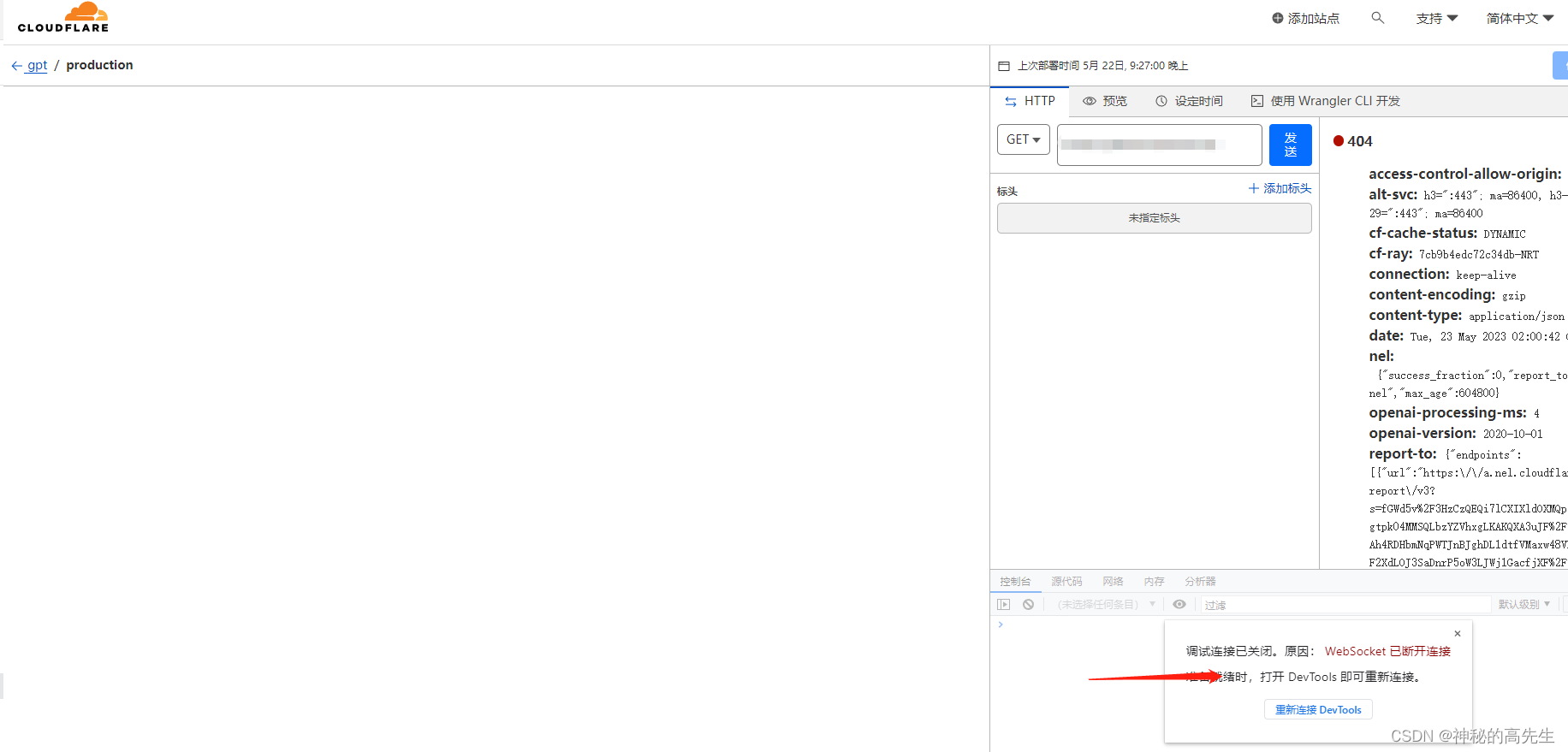1568x752 pixels.
Task: Click the content-encoding gzip header
Action: click(1447, 295)
